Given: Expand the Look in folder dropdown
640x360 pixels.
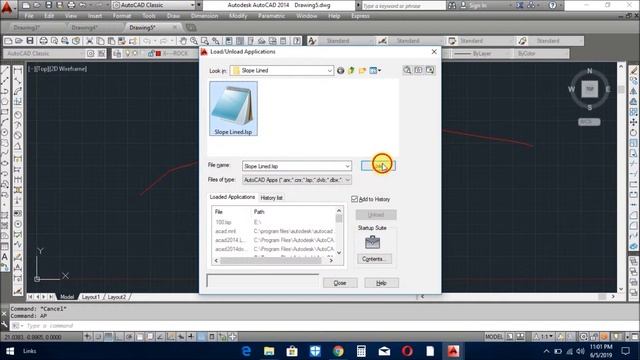Looking at the screenshot, I should pyautogui.click(x=329, y=71).
